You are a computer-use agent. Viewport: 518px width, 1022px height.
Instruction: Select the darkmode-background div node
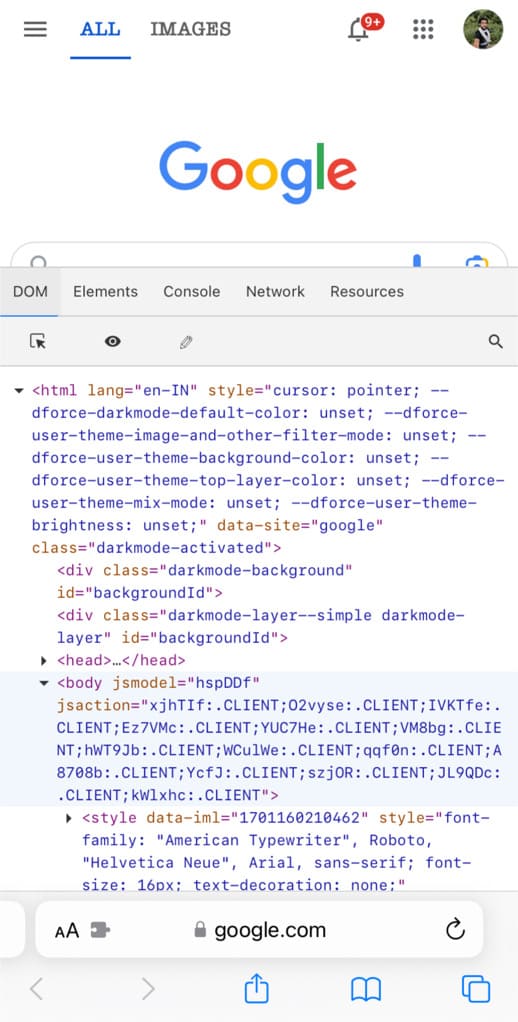point(205,581)
